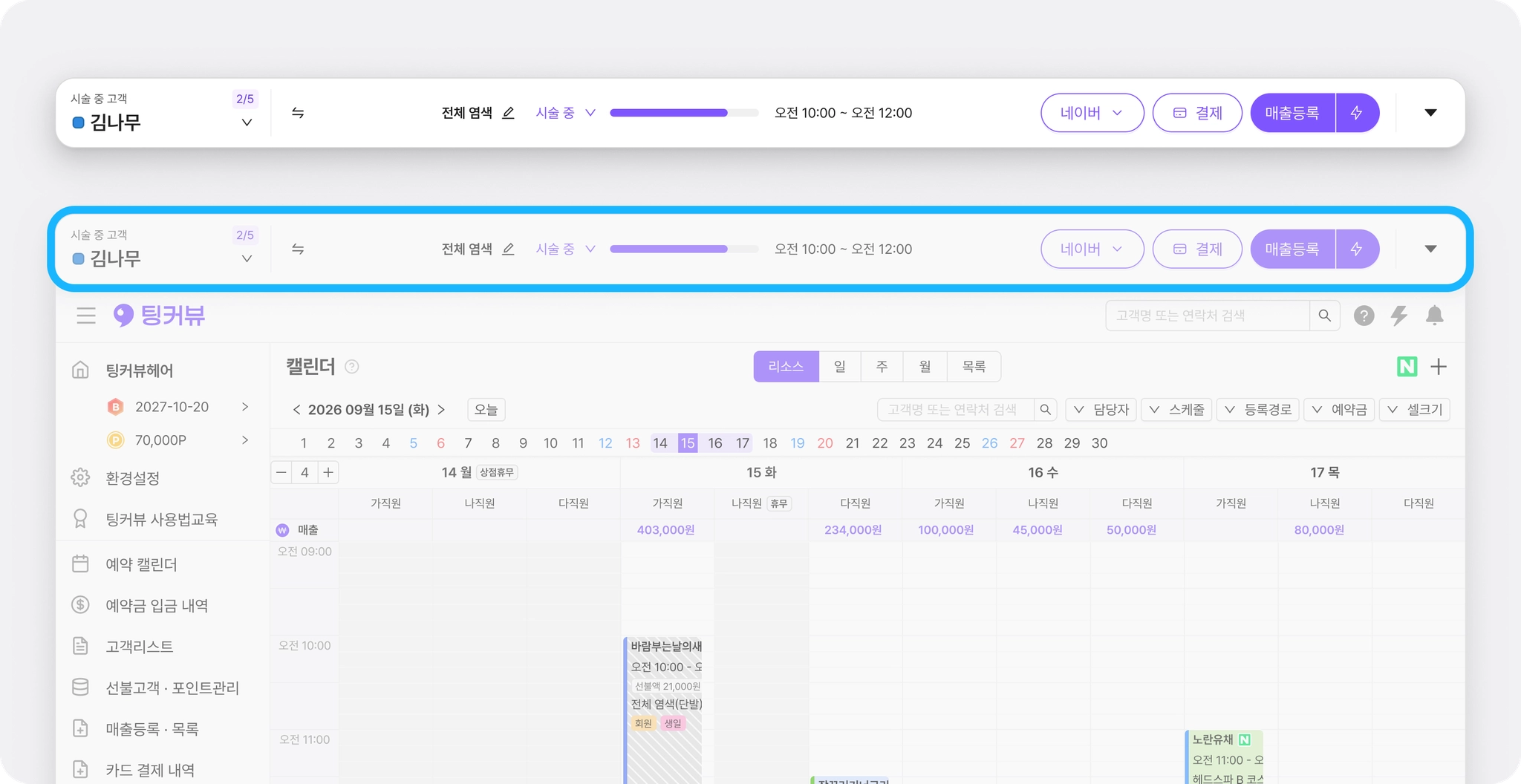Increase column count with plus button

tap(328, 472)
